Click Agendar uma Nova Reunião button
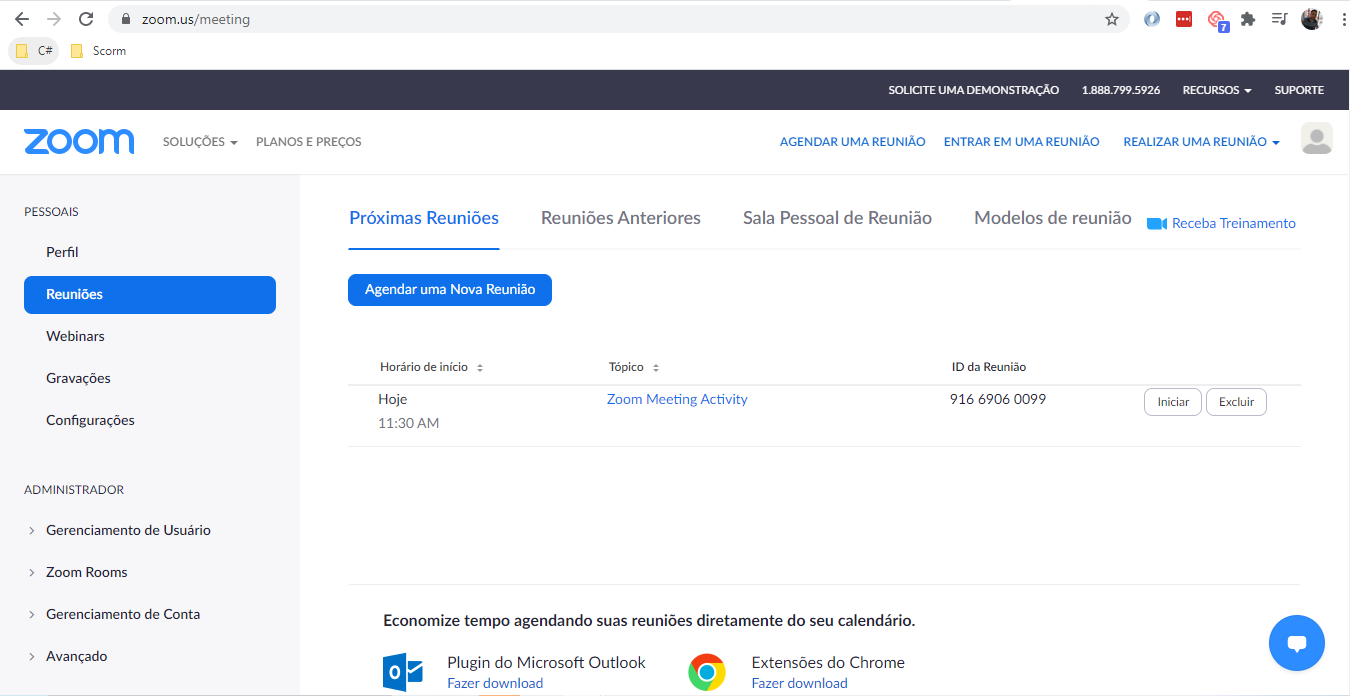1350x696 pixels. click(450, 290)
